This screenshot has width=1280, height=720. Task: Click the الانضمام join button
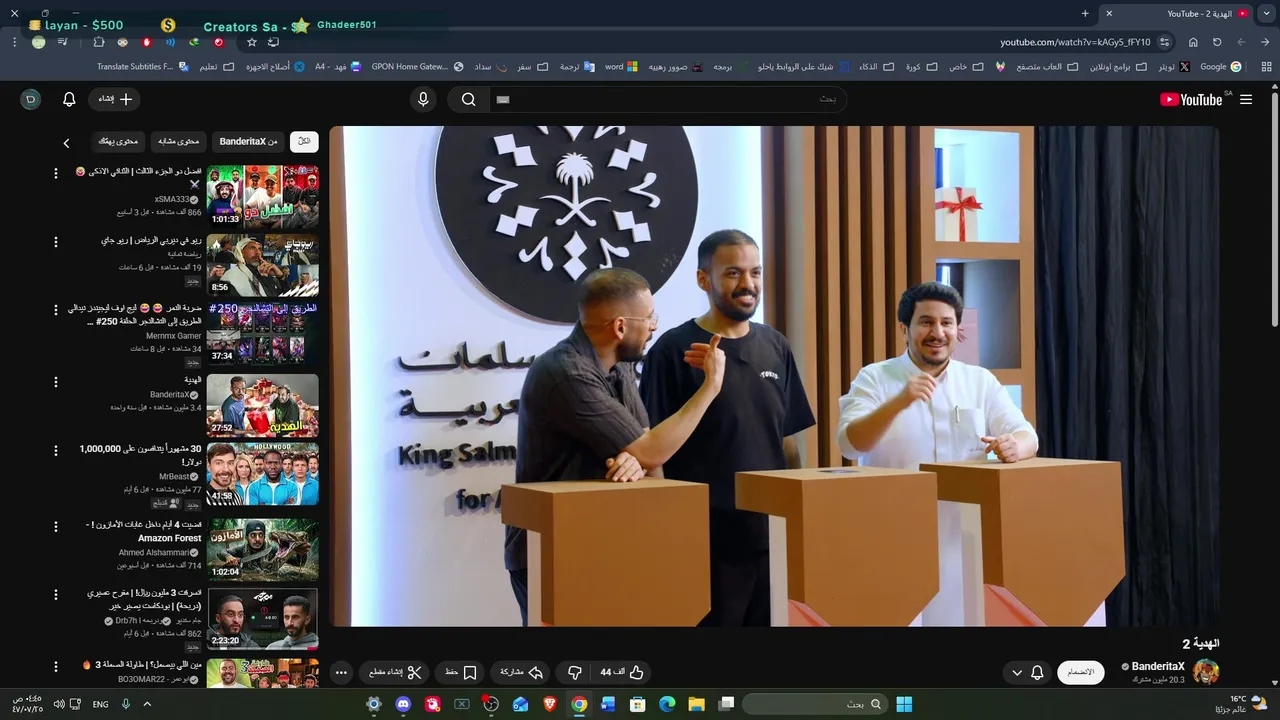click(x=1081, y=672)
